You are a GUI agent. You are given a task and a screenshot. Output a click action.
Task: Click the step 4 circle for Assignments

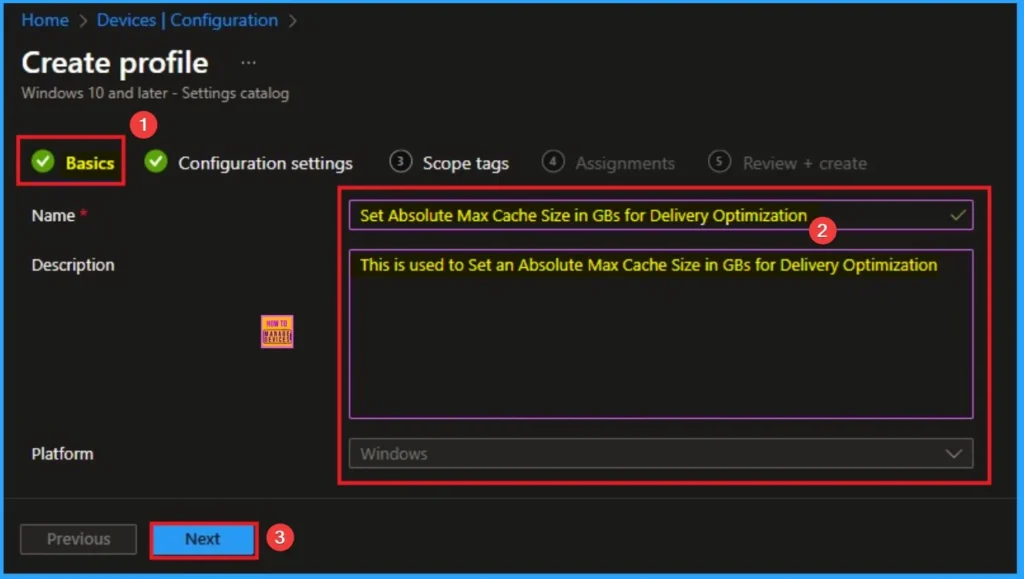tap(554, 162)
